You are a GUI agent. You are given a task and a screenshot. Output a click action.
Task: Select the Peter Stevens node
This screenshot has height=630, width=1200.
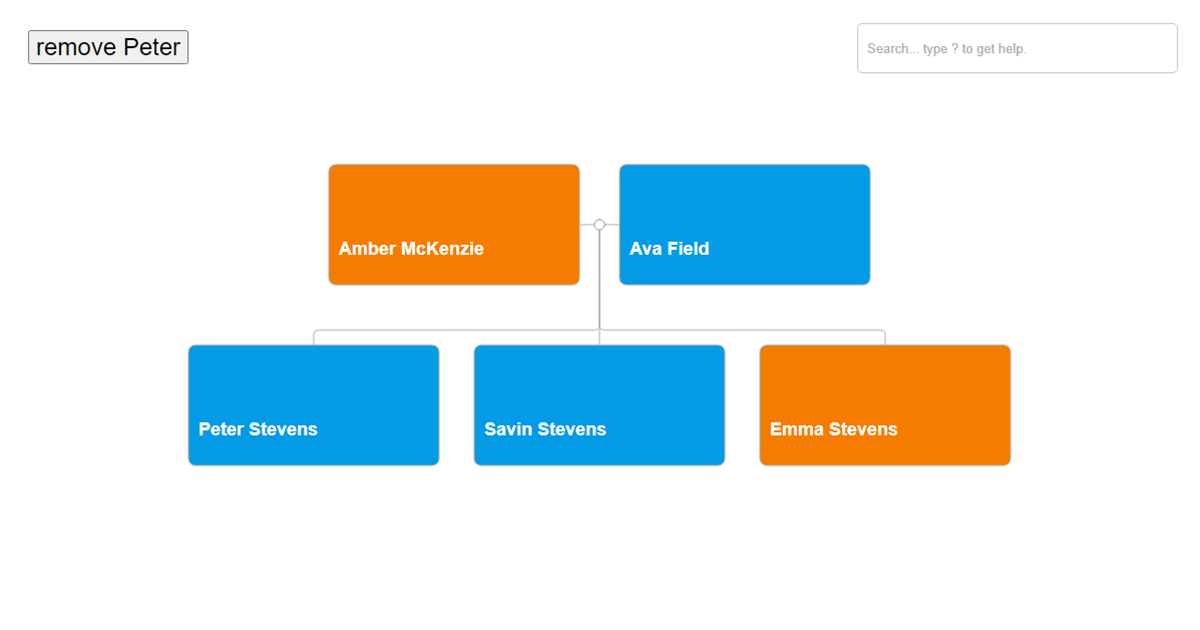(x=313, y=405)
